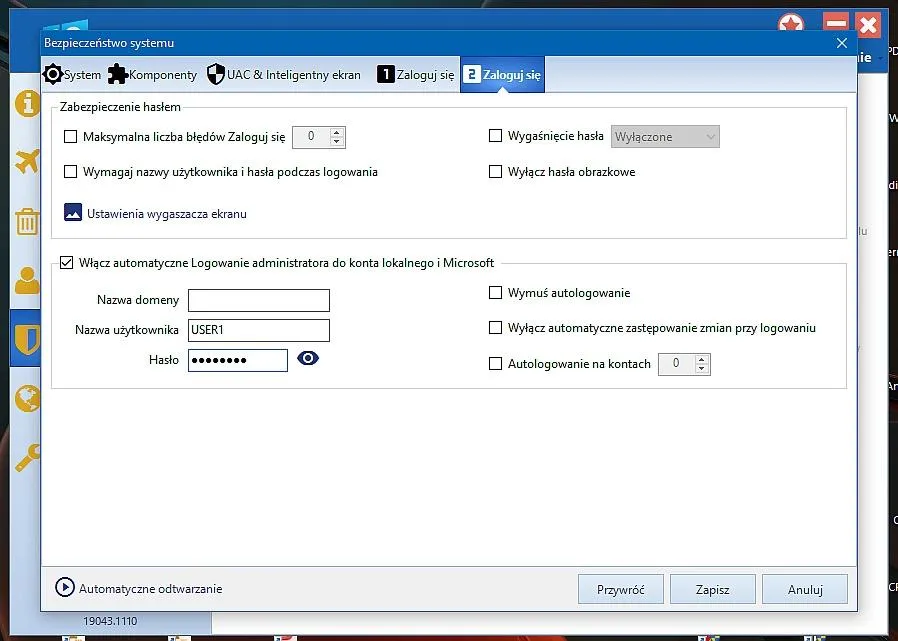Open the Wygaśnięcie hasła dropdown
The image size is (898, 641).
664,136
